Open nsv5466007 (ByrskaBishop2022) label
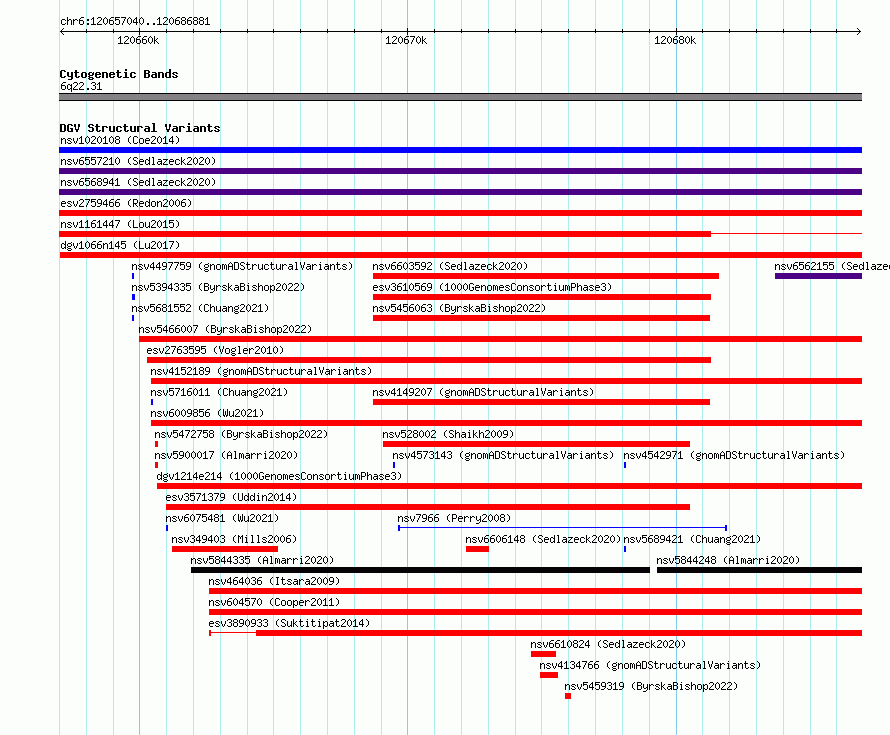Image resolution: width=890 pixels, height=735 pixels. (x=225, y=329)
